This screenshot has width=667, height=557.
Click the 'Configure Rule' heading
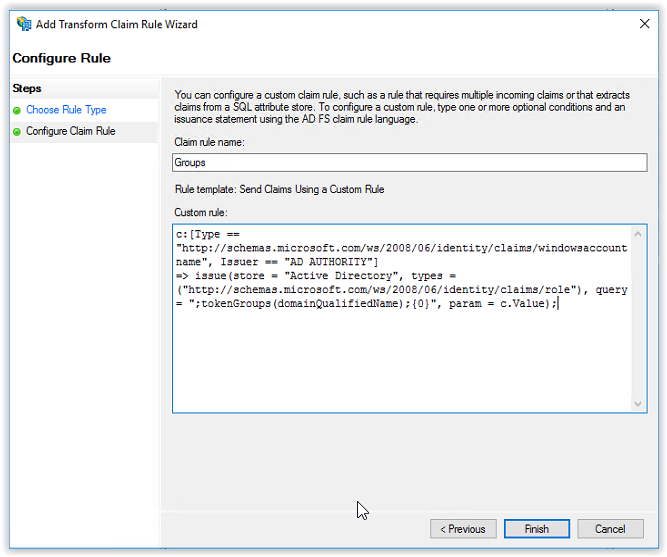62,58
